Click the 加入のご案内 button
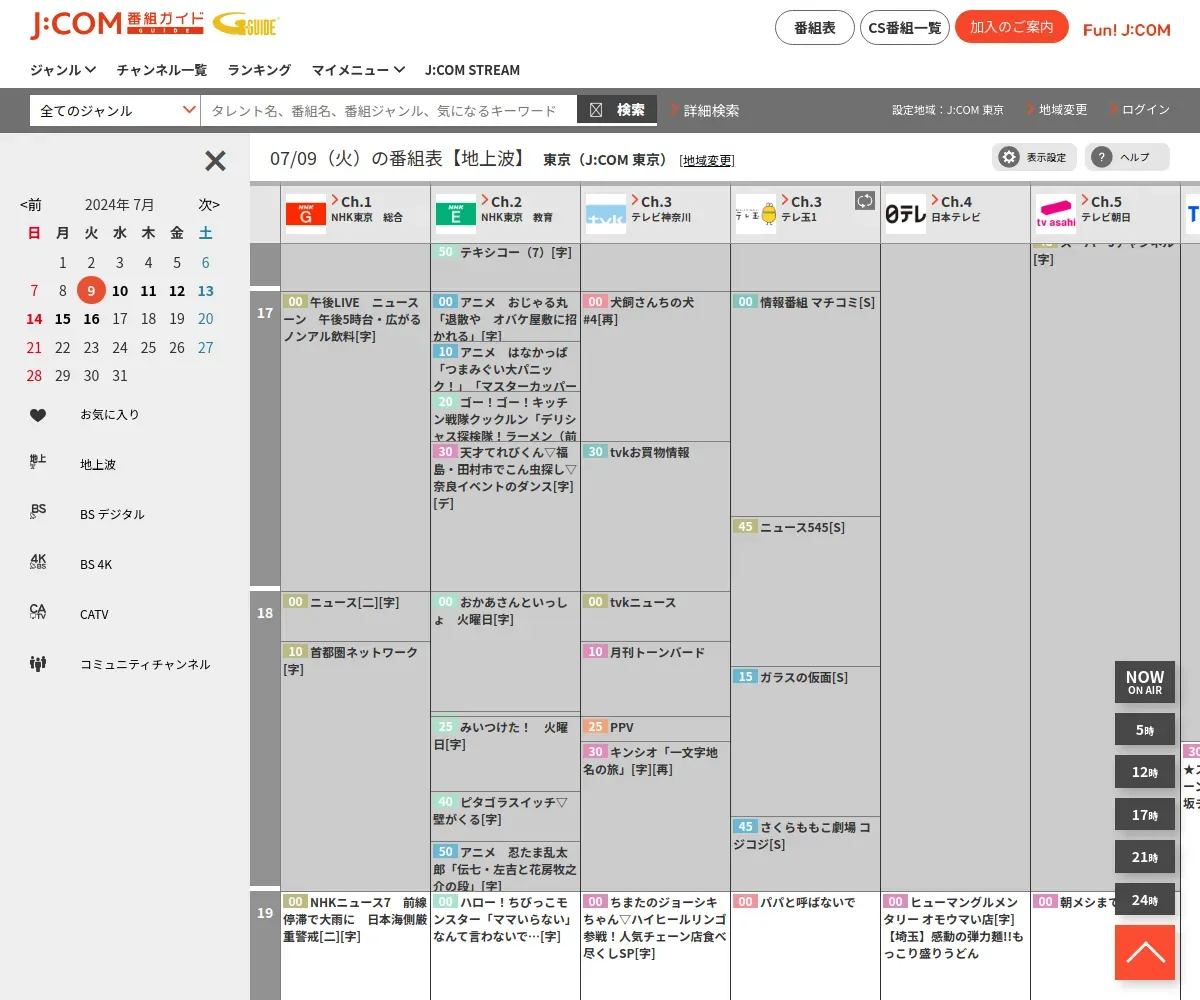 click(x=1012, y=26)
